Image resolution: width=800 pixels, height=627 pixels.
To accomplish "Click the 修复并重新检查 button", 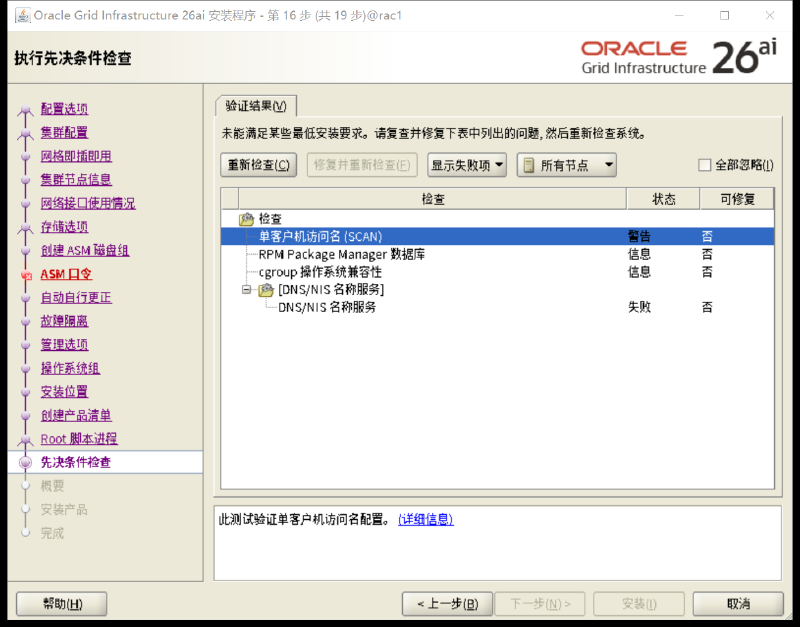I will (x=362, y=165).
